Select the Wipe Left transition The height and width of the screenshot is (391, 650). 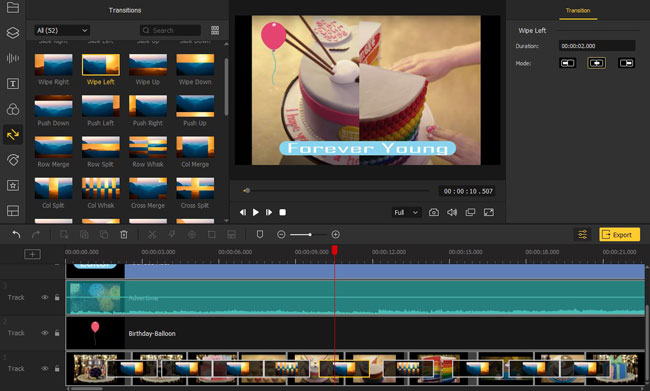point(101,65)
